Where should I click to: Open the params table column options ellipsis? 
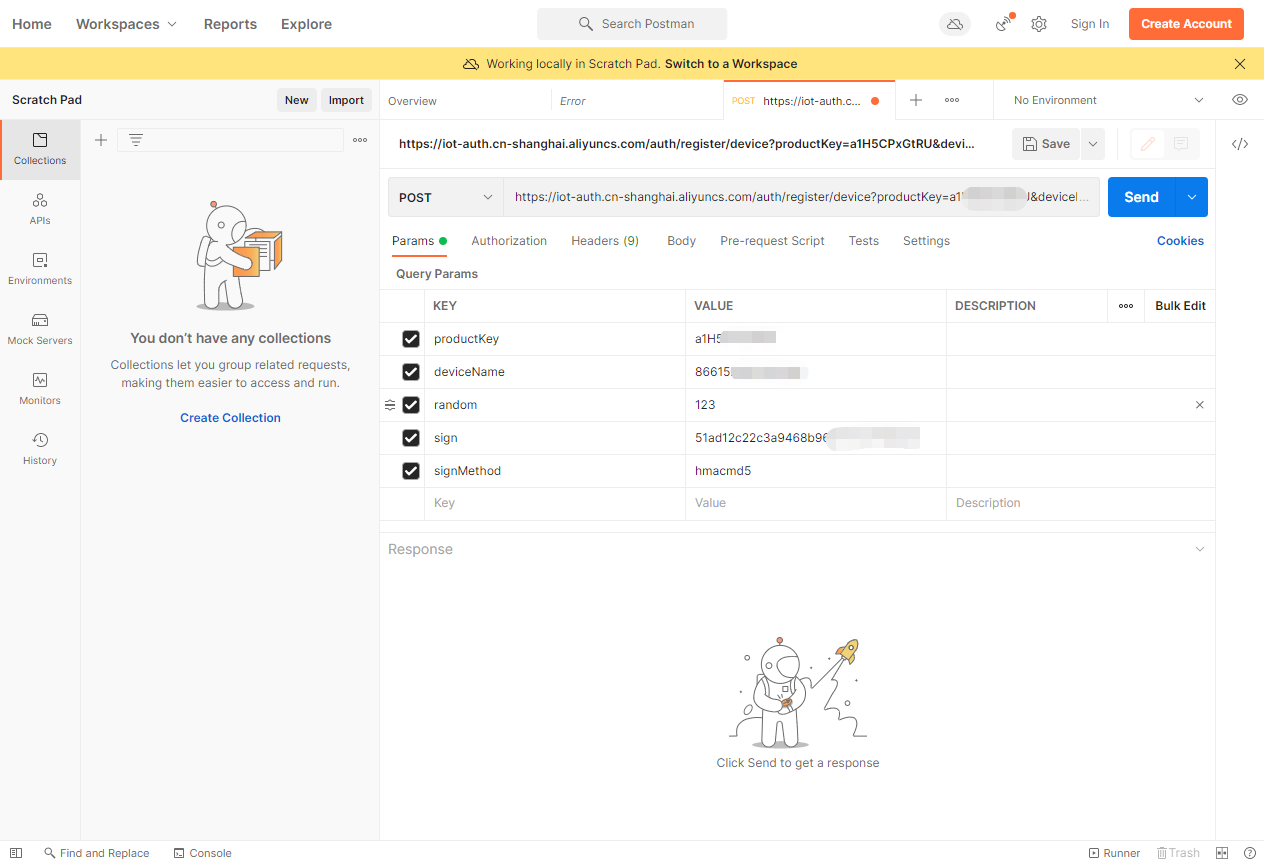click(1126, 306)
